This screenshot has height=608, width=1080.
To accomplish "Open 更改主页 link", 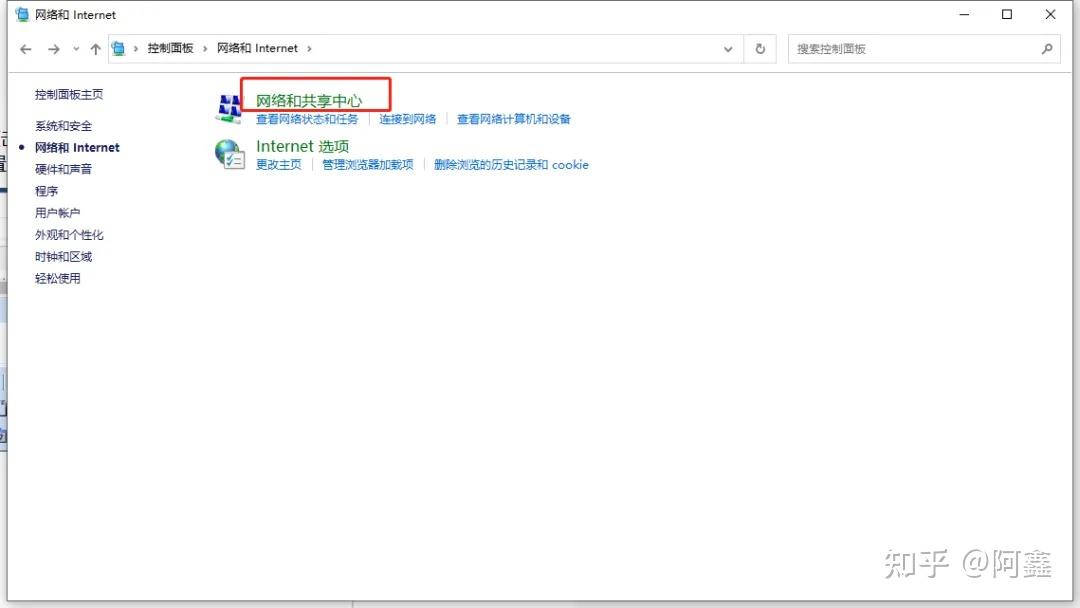I will 279,165.
